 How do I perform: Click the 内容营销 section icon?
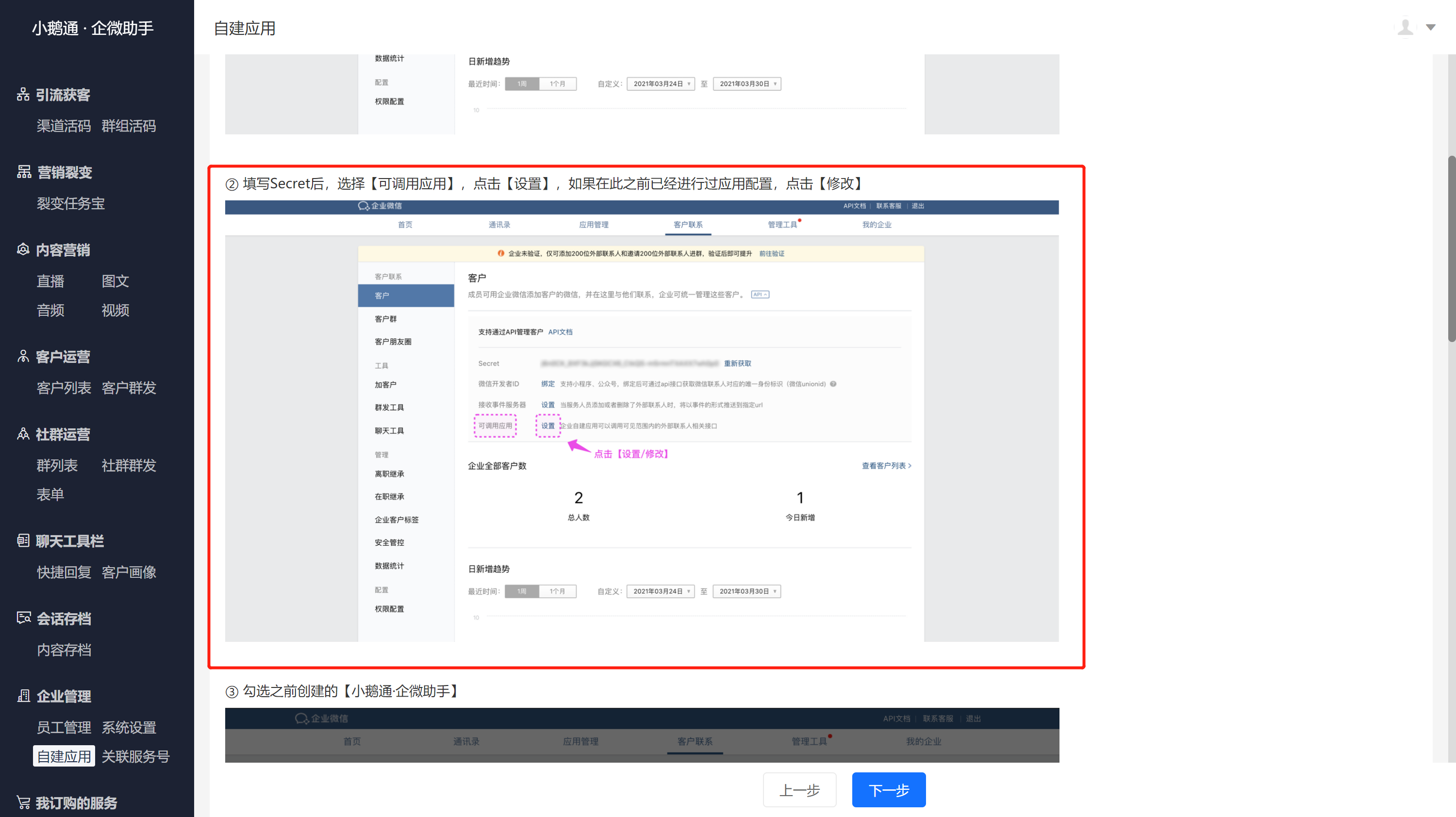tap(23, 249)
